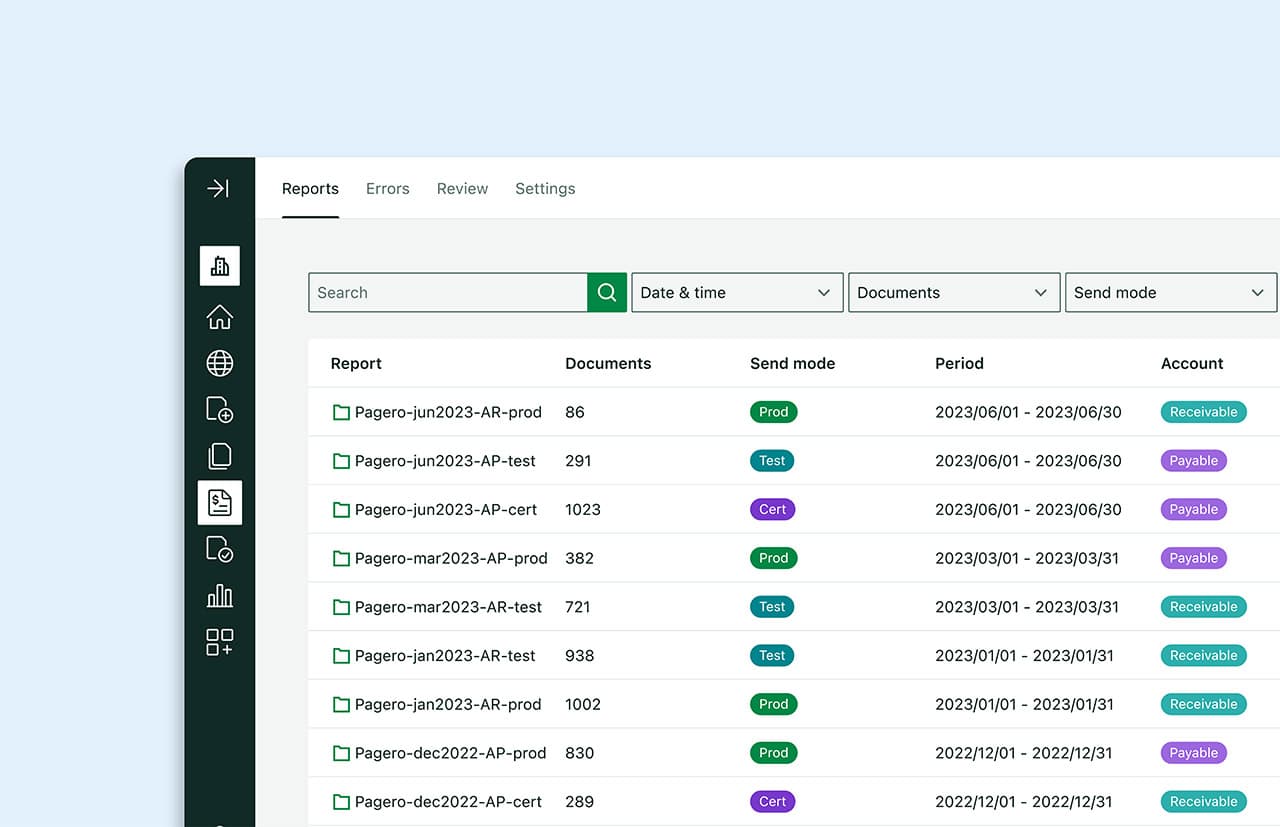Open report Pagero-mar2023-AP-prod
The width and height of the screenshot is (1280, 827).
tap(451, 558)
